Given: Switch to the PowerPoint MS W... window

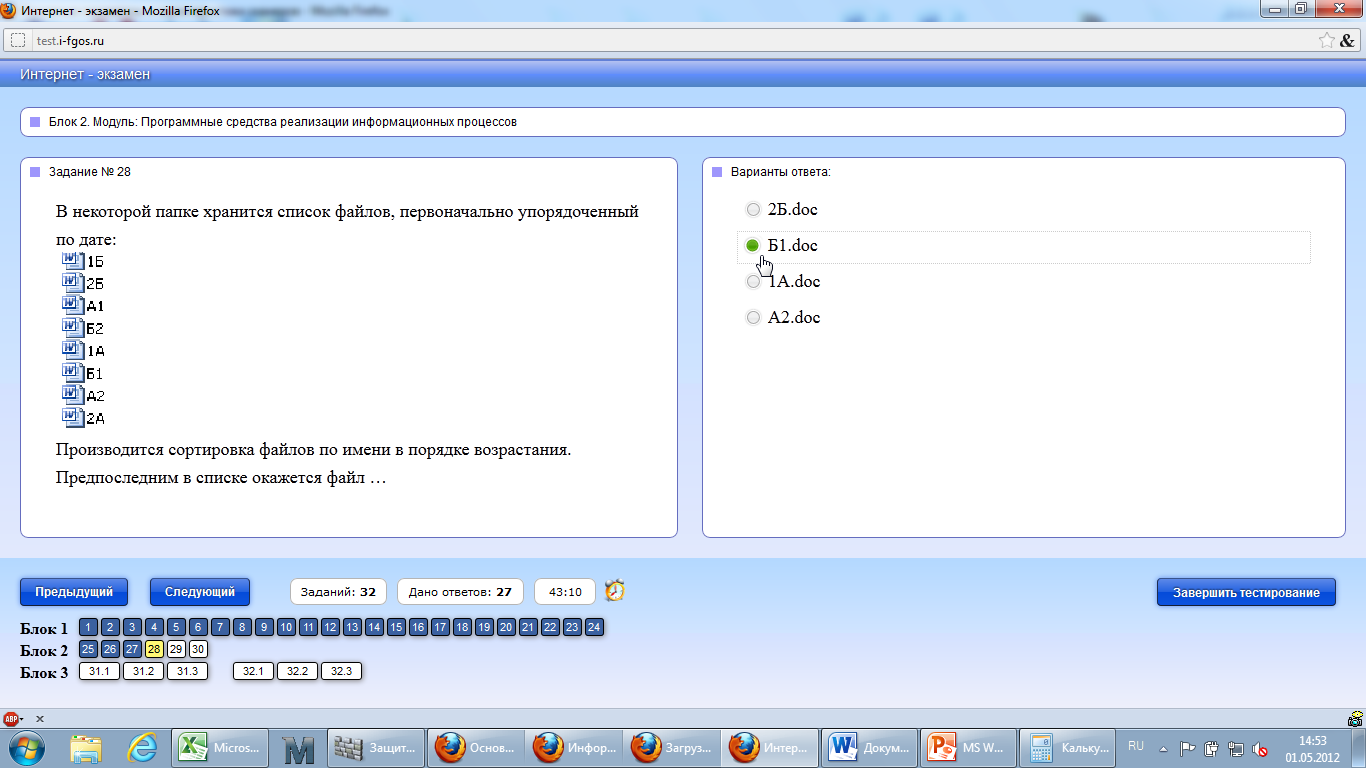Looking at the screenshot, I should coord(967,748).
